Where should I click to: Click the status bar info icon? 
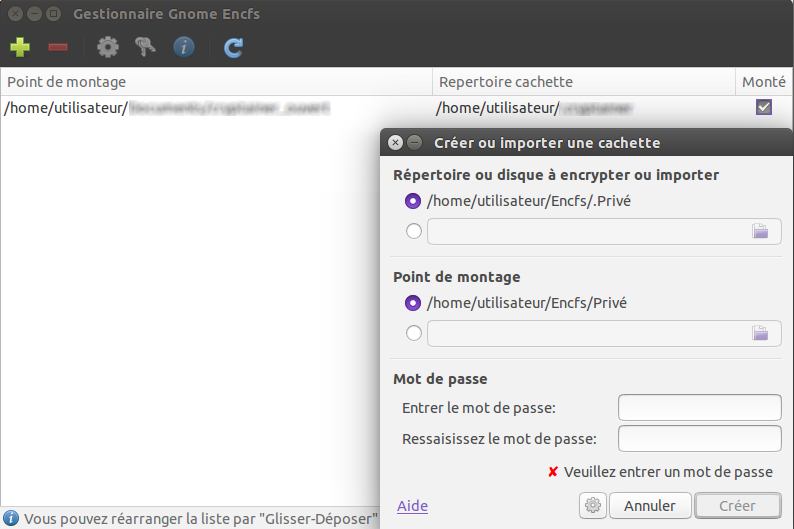11,518
